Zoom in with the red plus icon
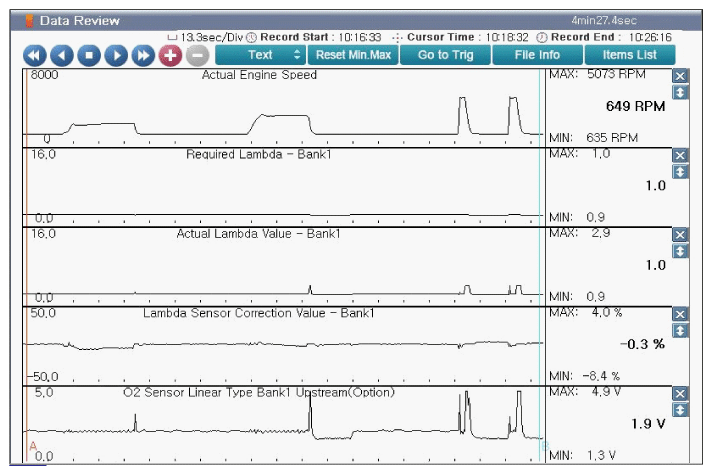Screen dimensions: 712x475 [x=170, y=56]
